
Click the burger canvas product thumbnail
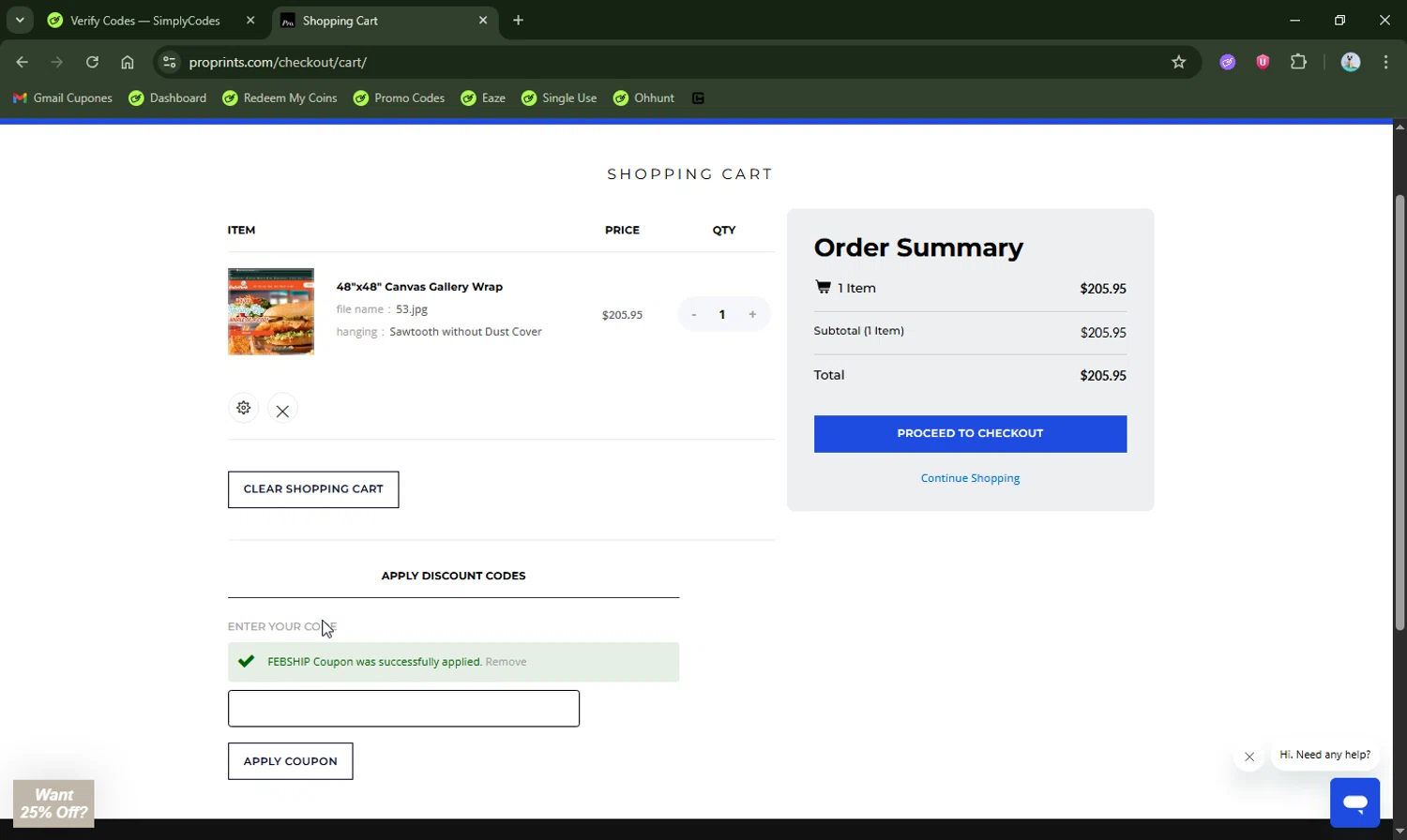click(271, 311)
